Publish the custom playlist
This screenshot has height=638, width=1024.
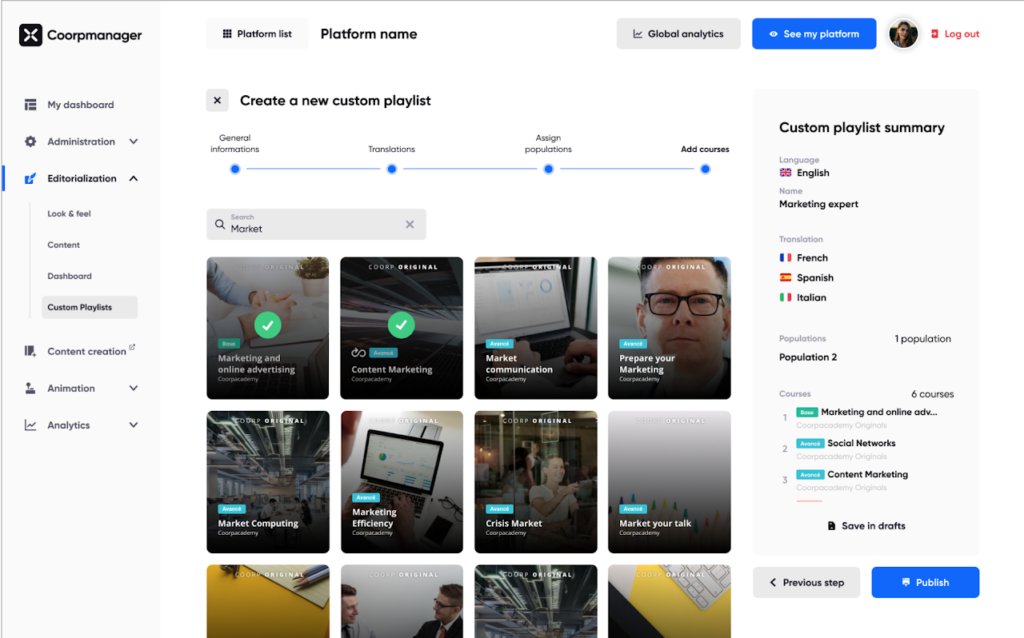tap(924, 582)
